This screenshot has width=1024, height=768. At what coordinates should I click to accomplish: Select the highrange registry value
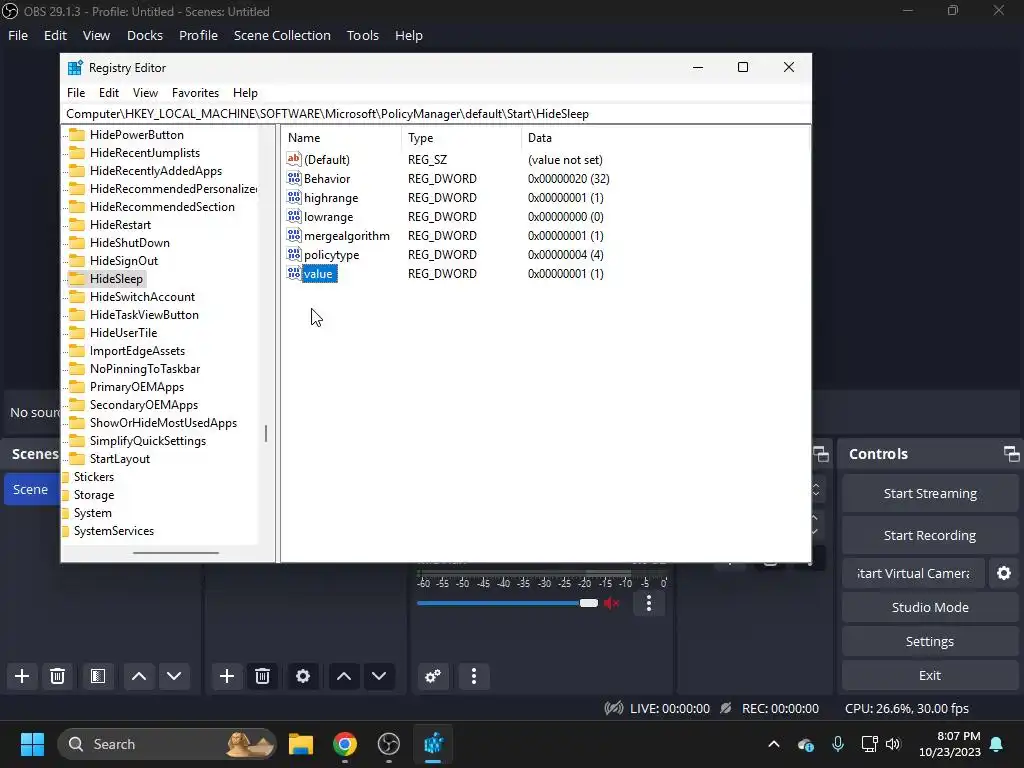[330, 198]
